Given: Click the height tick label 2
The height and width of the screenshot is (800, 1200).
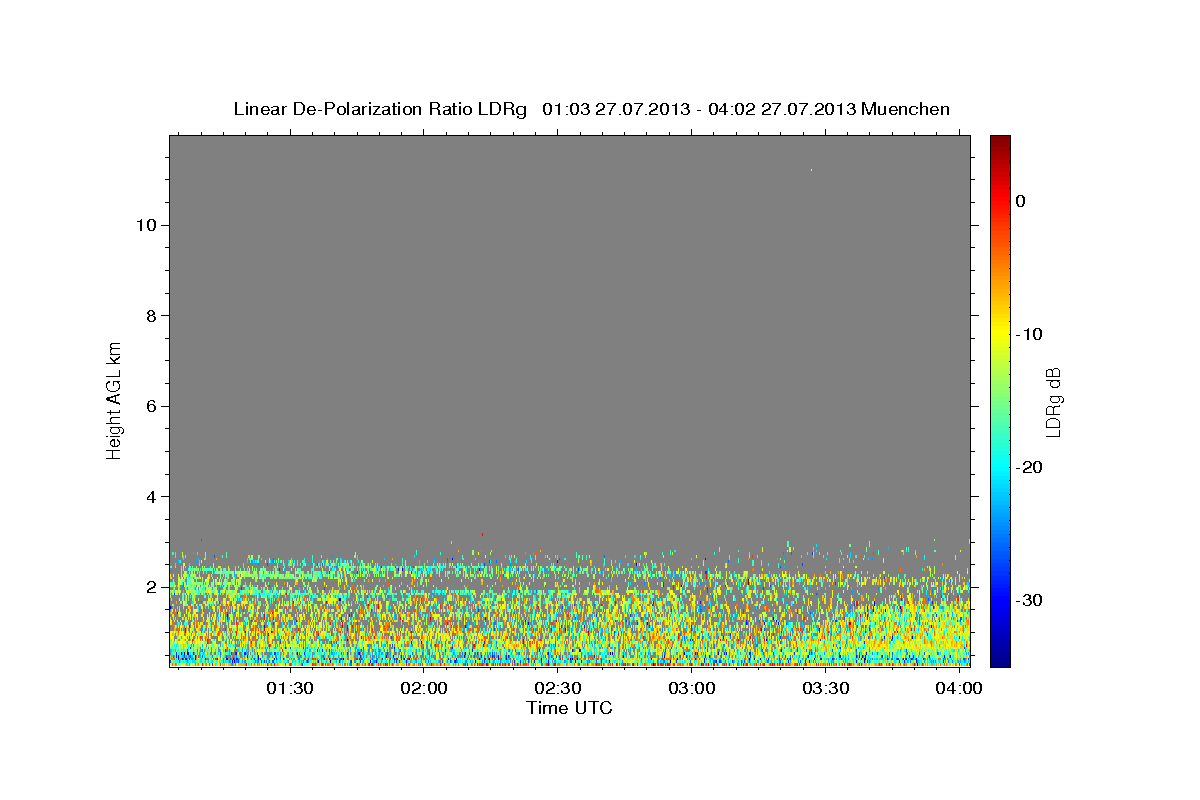Looking at the screenshot, I should click(x=150, y=587).
